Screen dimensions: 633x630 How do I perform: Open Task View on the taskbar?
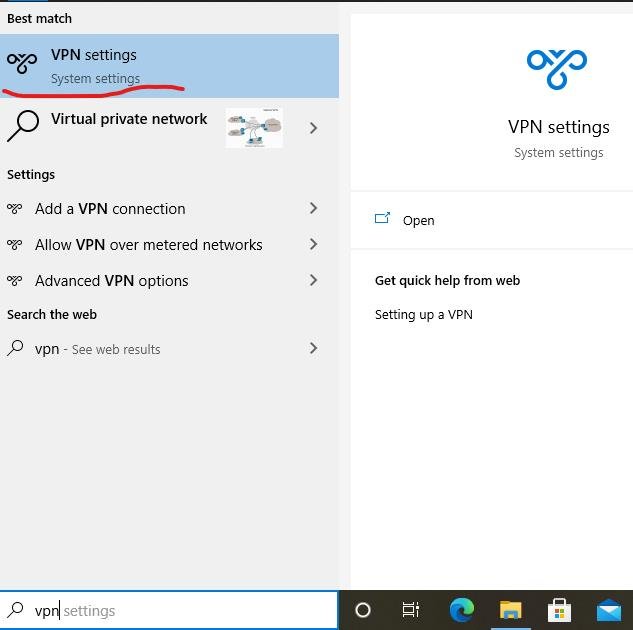(411, 609)
